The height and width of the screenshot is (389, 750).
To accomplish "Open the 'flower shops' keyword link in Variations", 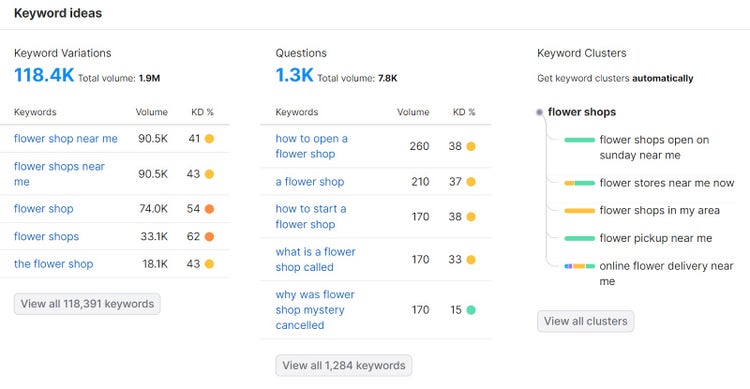I will point(46,236).
